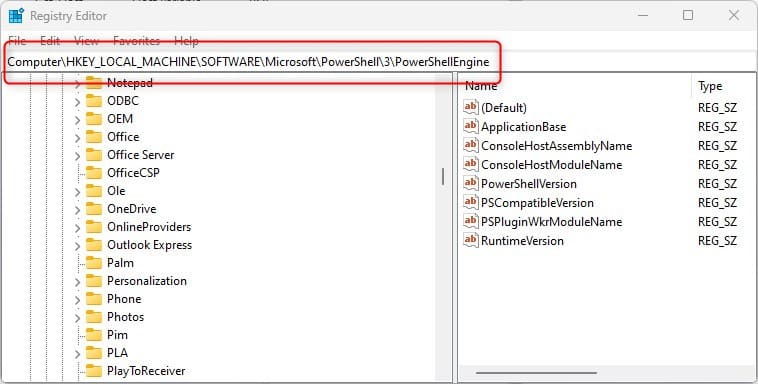The height and width of the screenshot is (384, 758).
Task: Expand the Outlook Express key
Action: coord(77,246)
